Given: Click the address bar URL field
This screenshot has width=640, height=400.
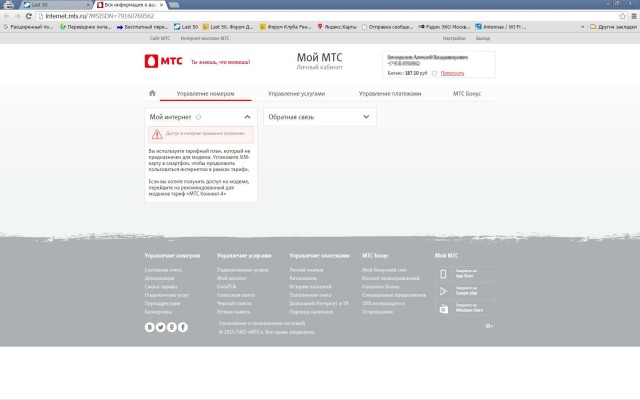Looking at the screenshot, I should [x=327, y=16].
